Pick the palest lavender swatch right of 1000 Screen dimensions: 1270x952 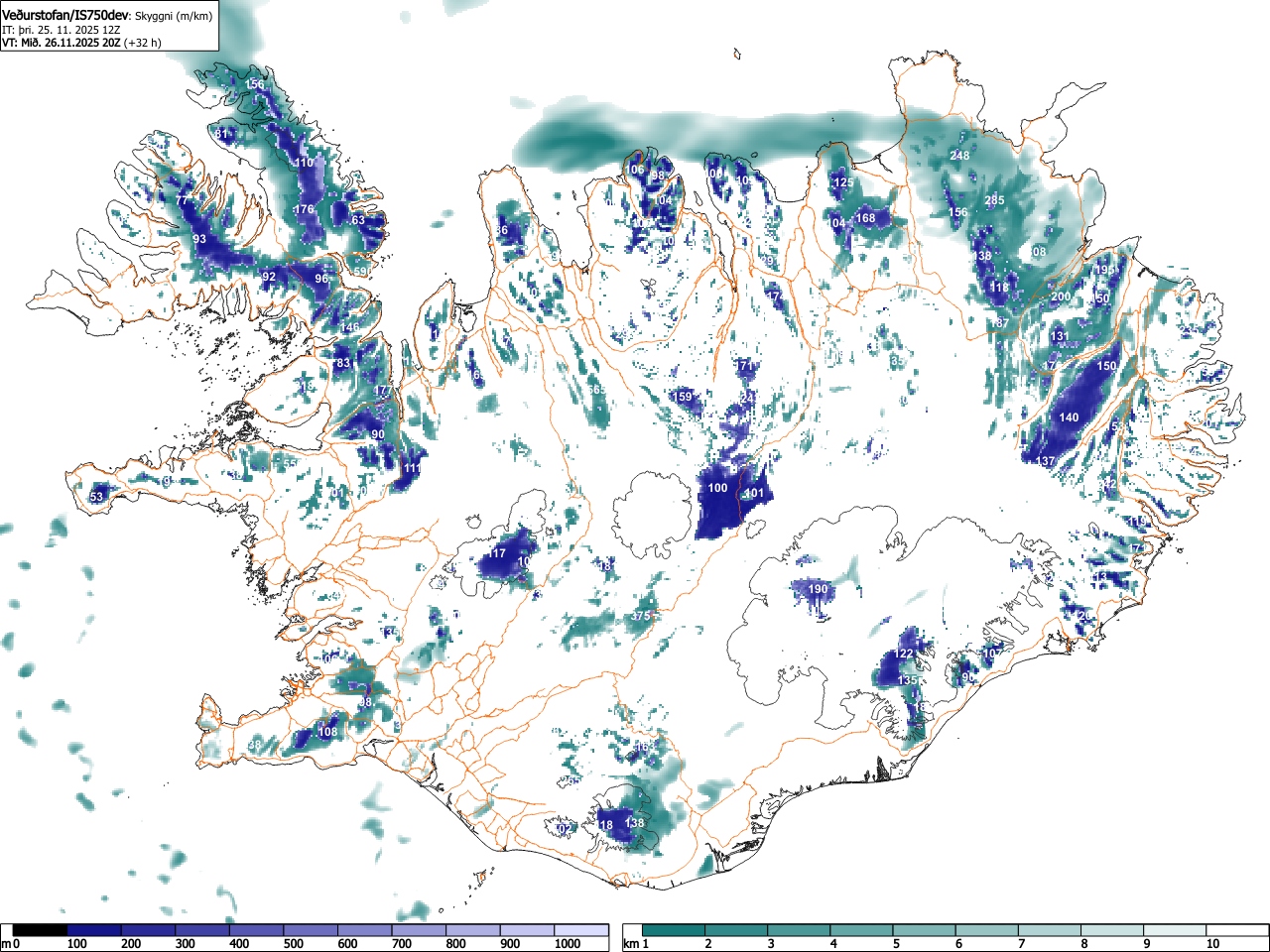point(581,930)
